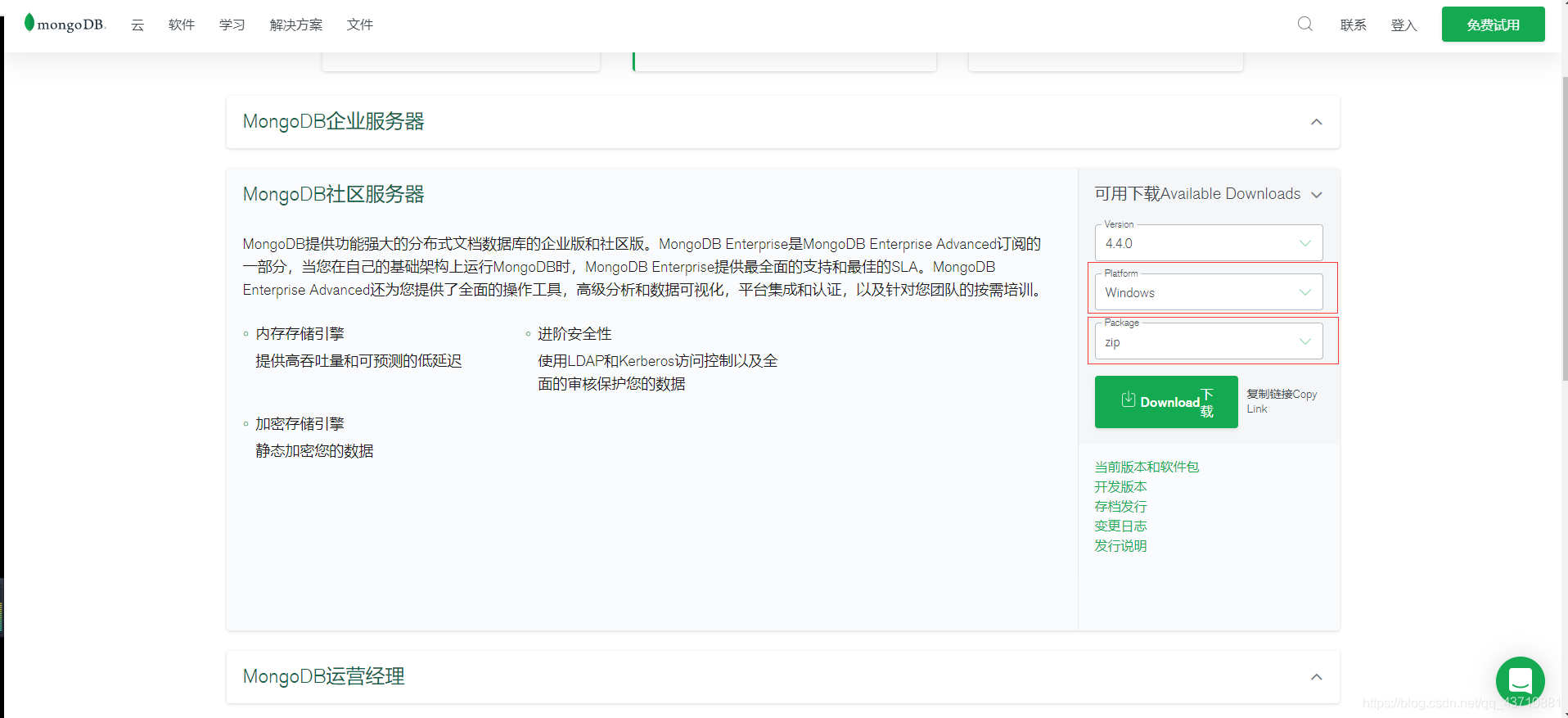Click the 加密存储引擎 bullet text
Image resolution: width=1568 pixels, height=718 pixels.
[x=300, y=424]
